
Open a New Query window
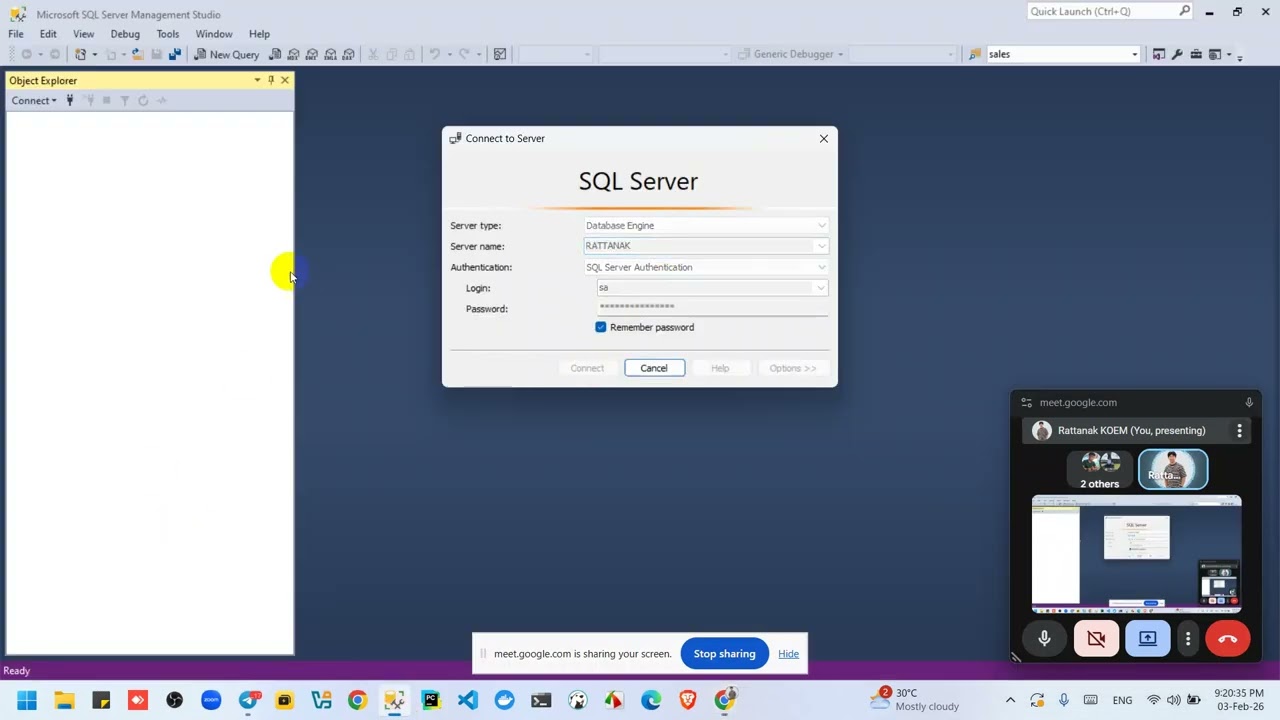click(x=226, y=54)
